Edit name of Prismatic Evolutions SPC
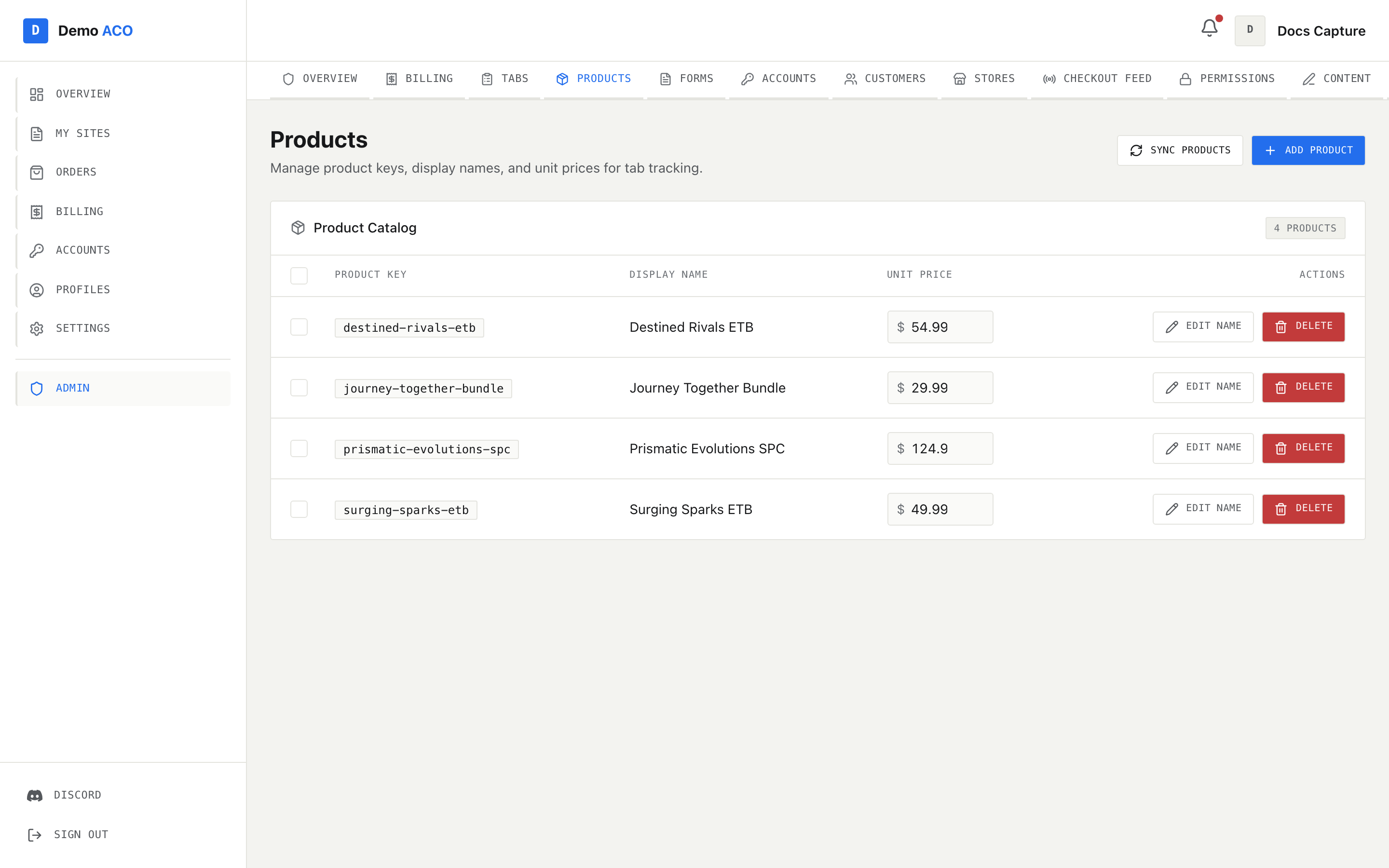Viewport: 1389px width, 868px height. click(x=1203, y=448)
